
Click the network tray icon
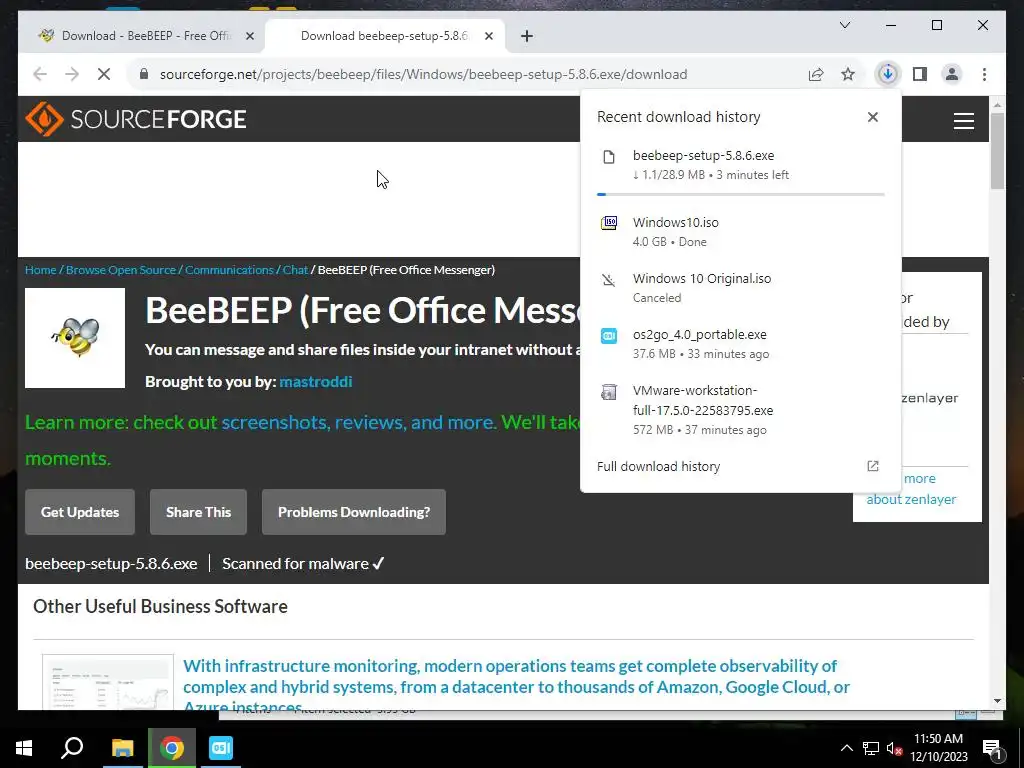[871, 748]
